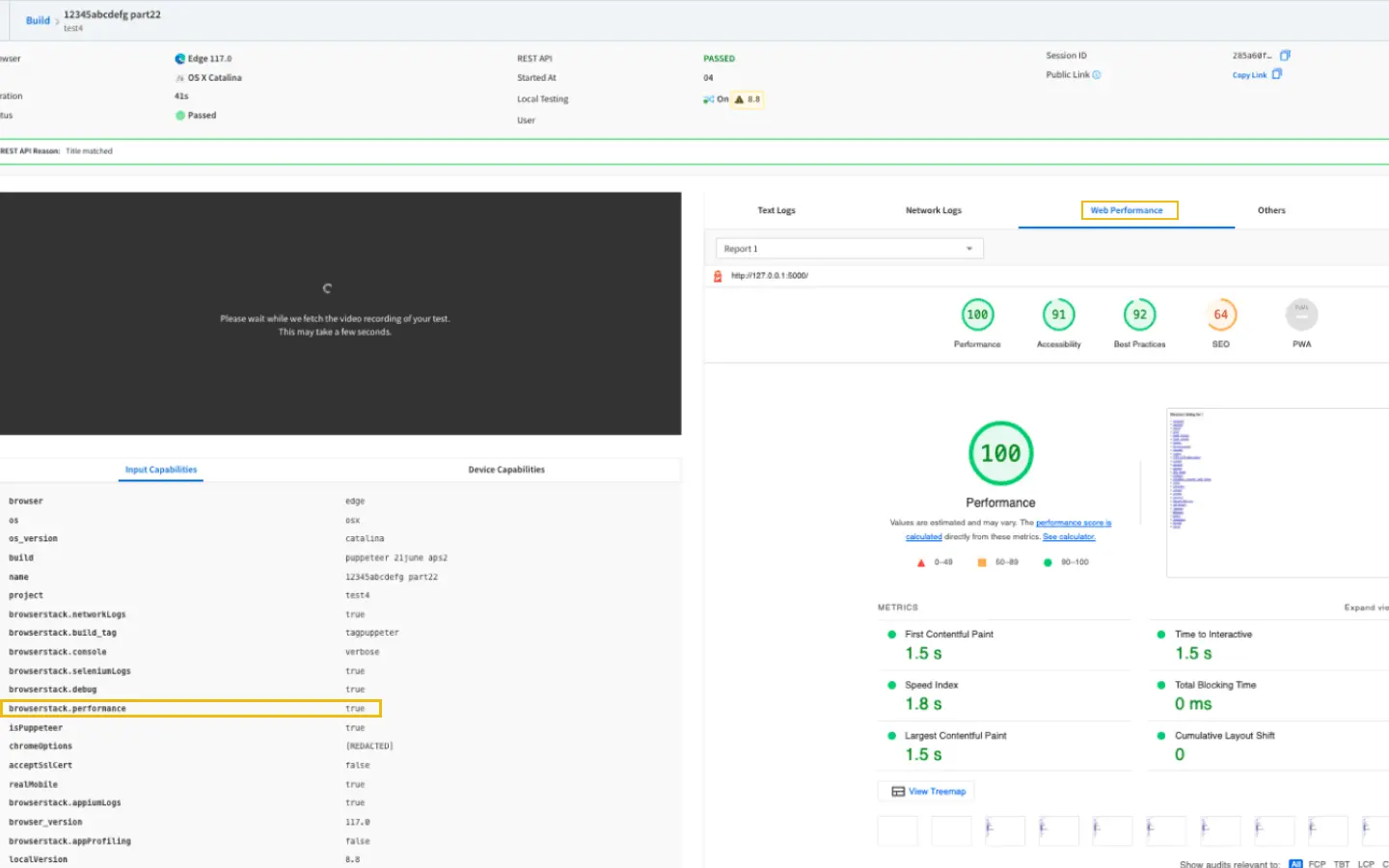Click the copy icon beside Copy Link
The image size is (1389, 868).
click(x=1277, y=74)
